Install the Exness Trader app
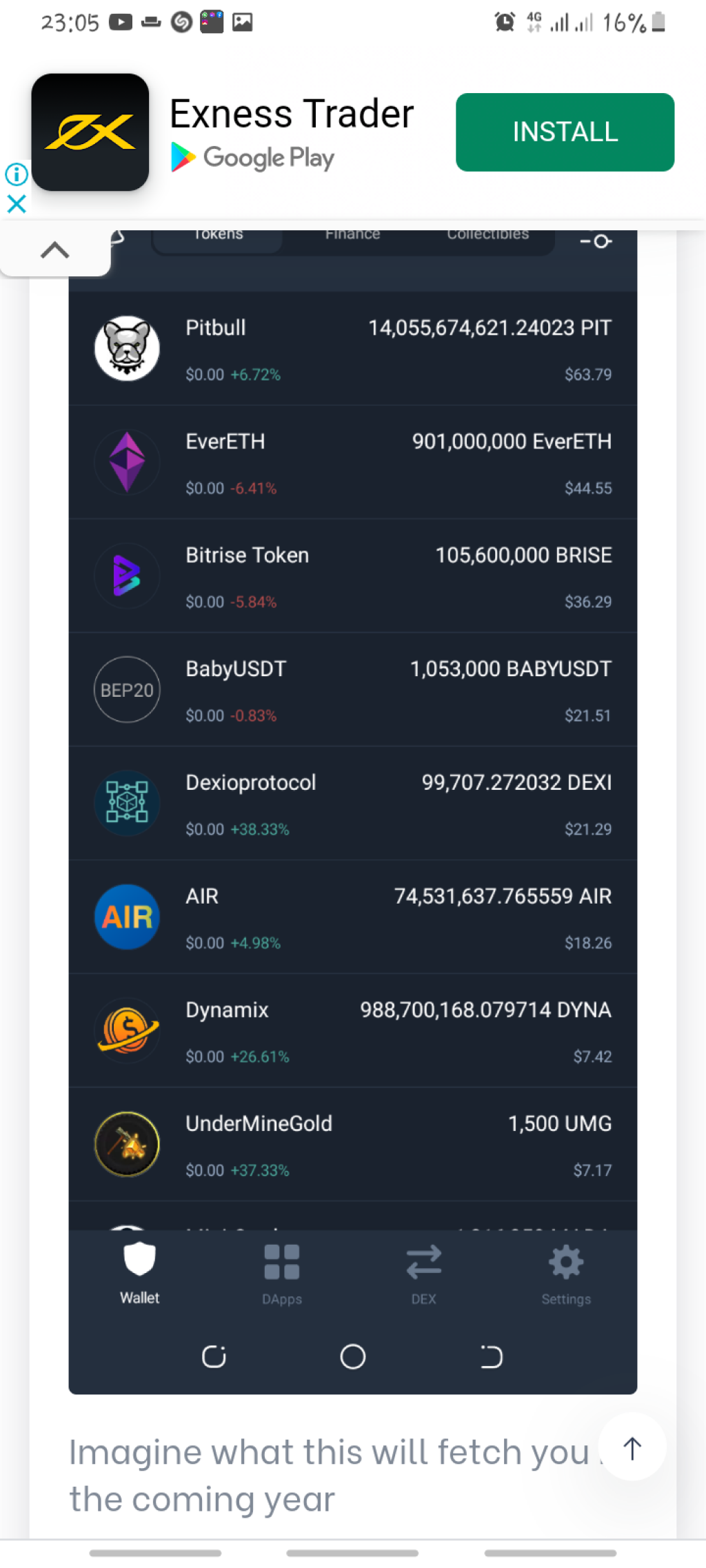706x1568 pixels. point(565,132)
